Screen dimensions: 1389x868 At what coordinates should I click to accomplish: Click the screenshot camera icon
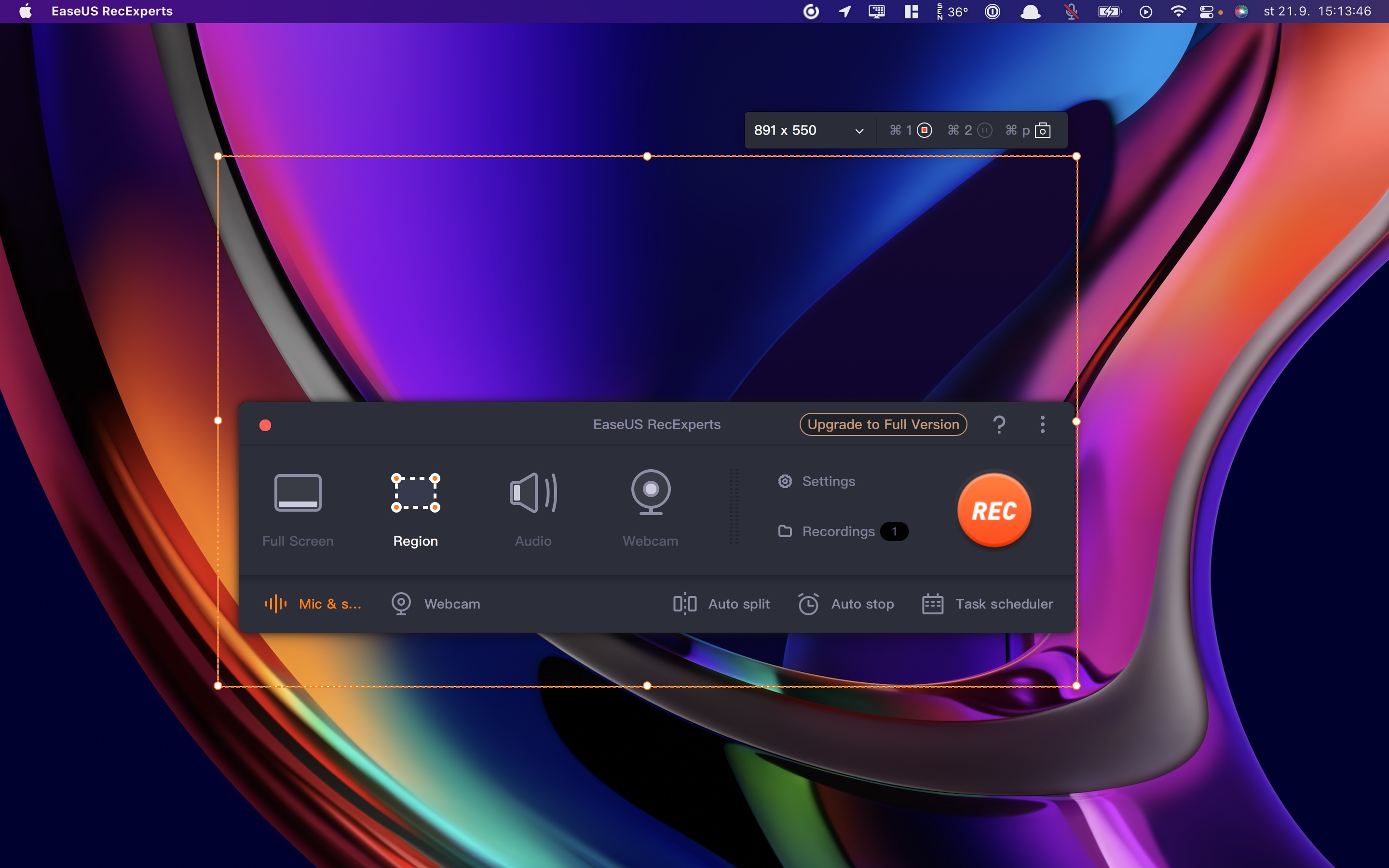pyautogui.click(x=1042, y=130)
